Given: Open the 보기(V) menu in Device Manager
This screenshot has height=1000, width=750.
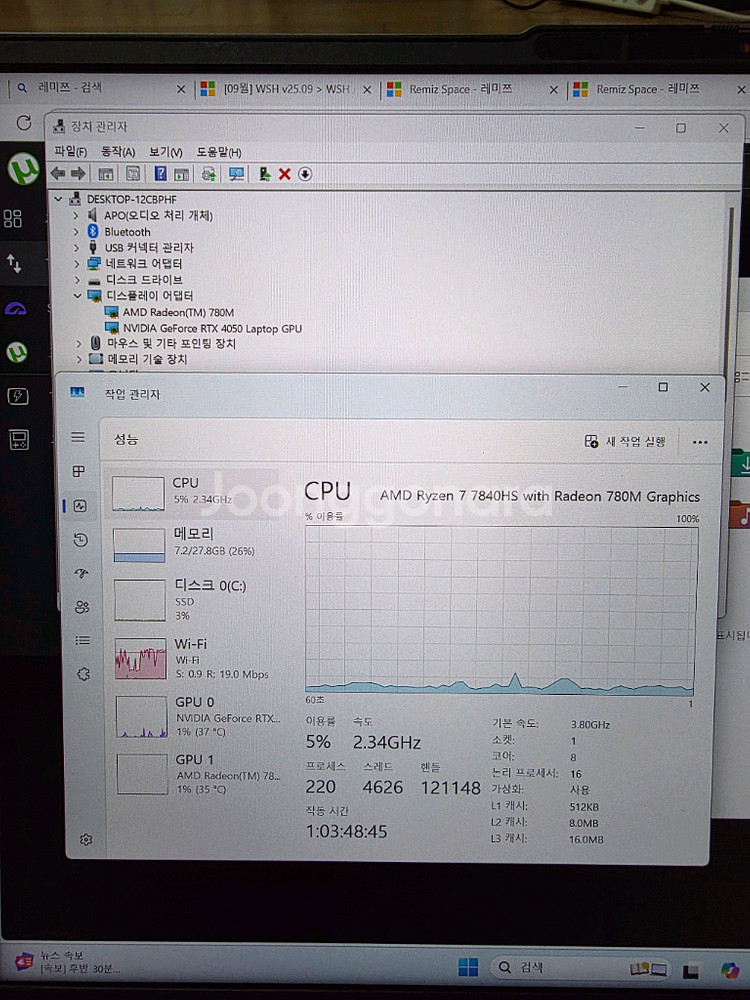Looking at the screenshot, I should [x=165, y=152].
